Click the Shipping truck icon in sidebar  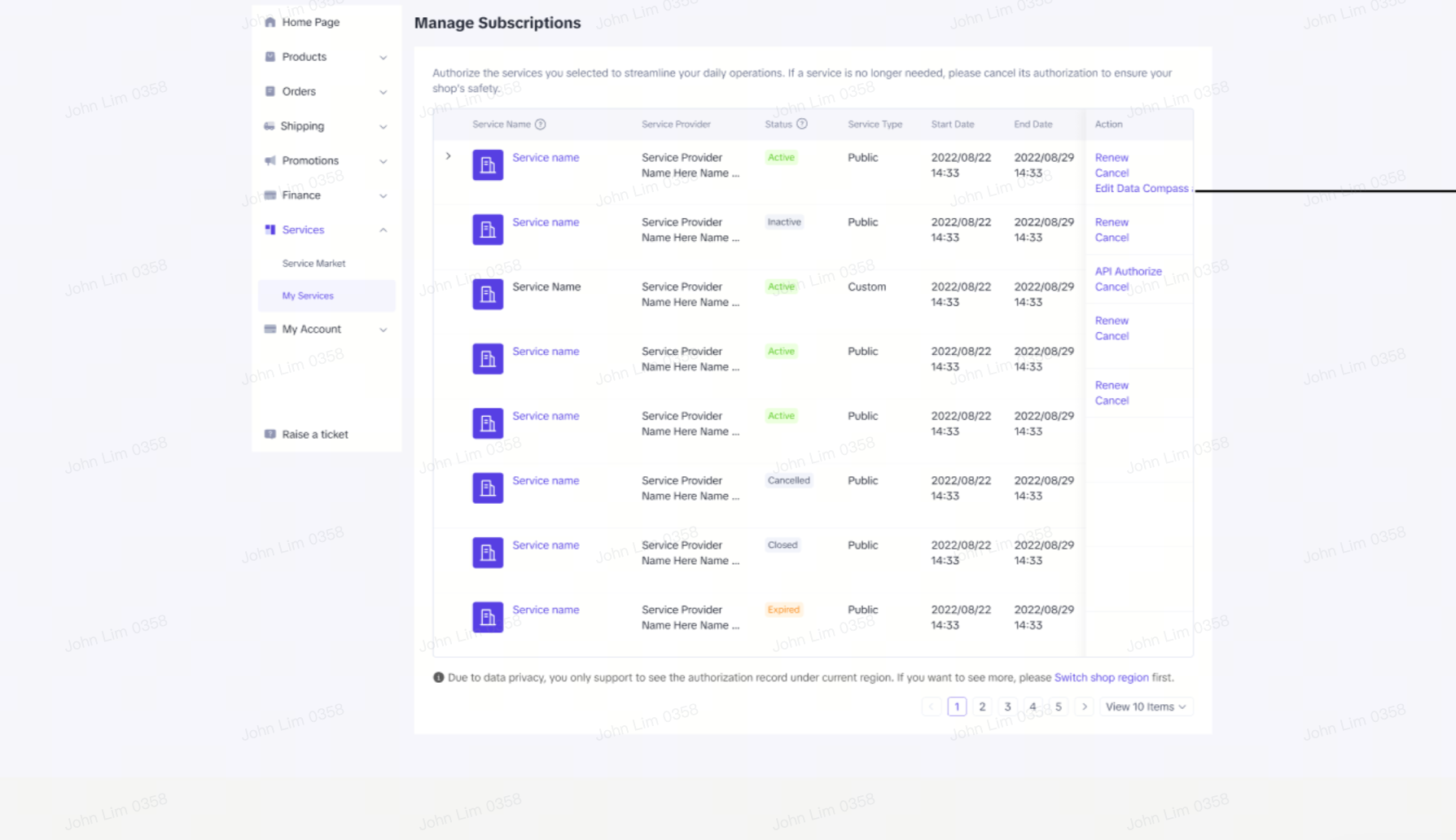pyautogui.click(x=270, y=126)
